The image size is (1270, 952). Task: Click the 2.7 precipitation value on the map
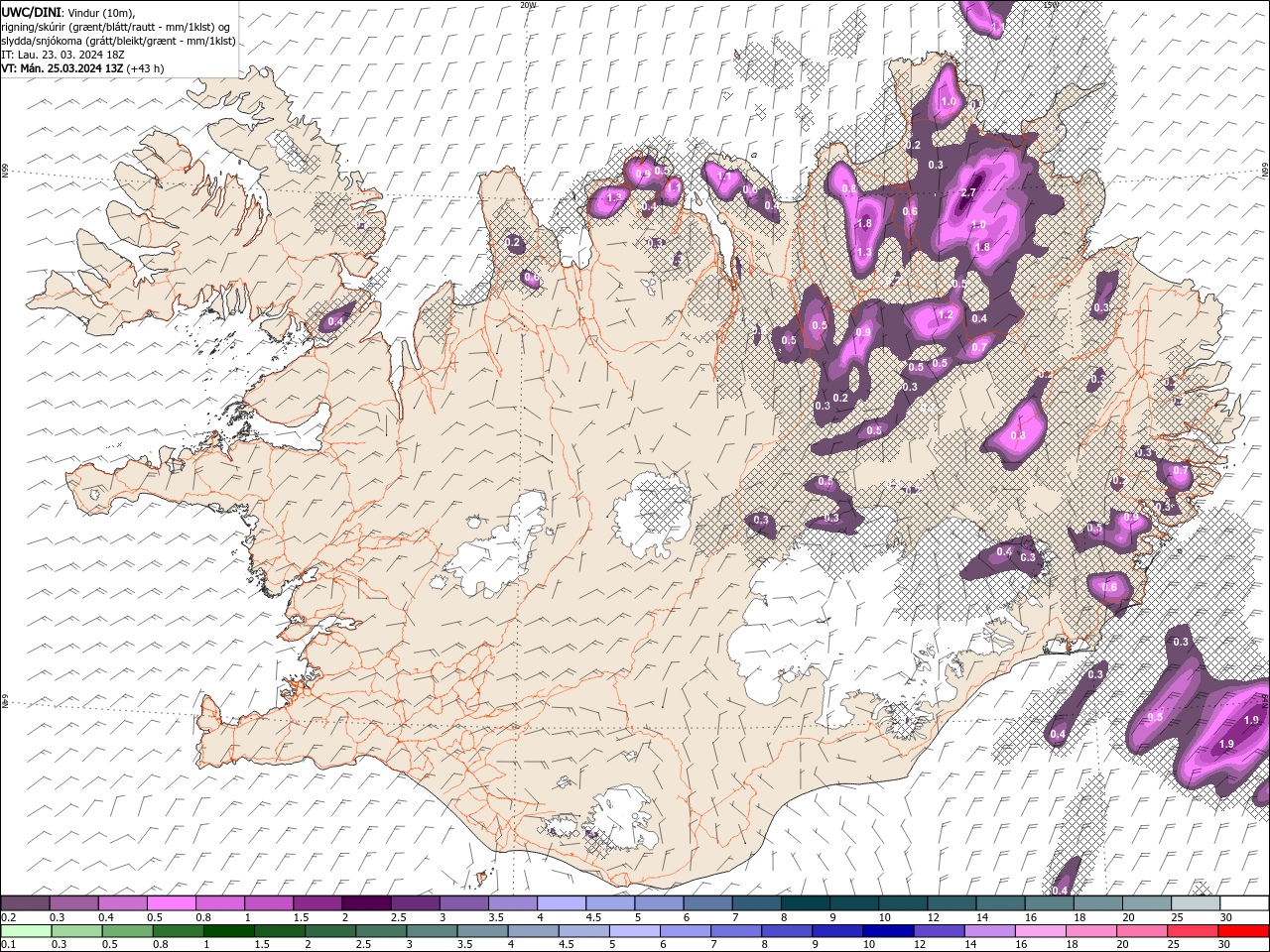[x=970, y=192]
